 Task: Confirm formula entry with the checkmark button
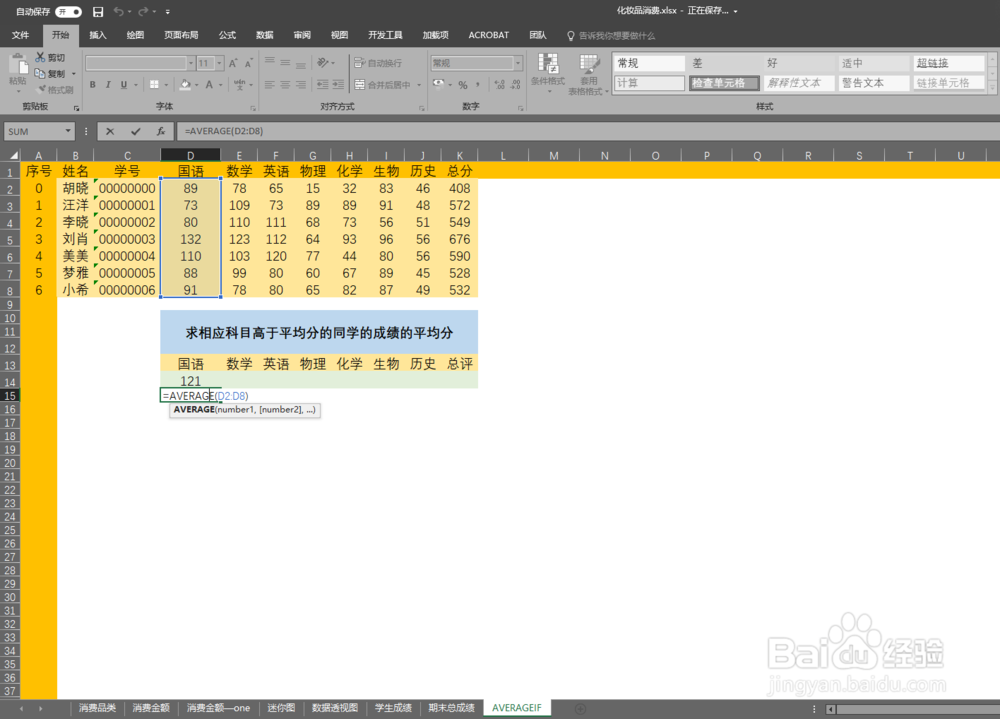(135, 131)
